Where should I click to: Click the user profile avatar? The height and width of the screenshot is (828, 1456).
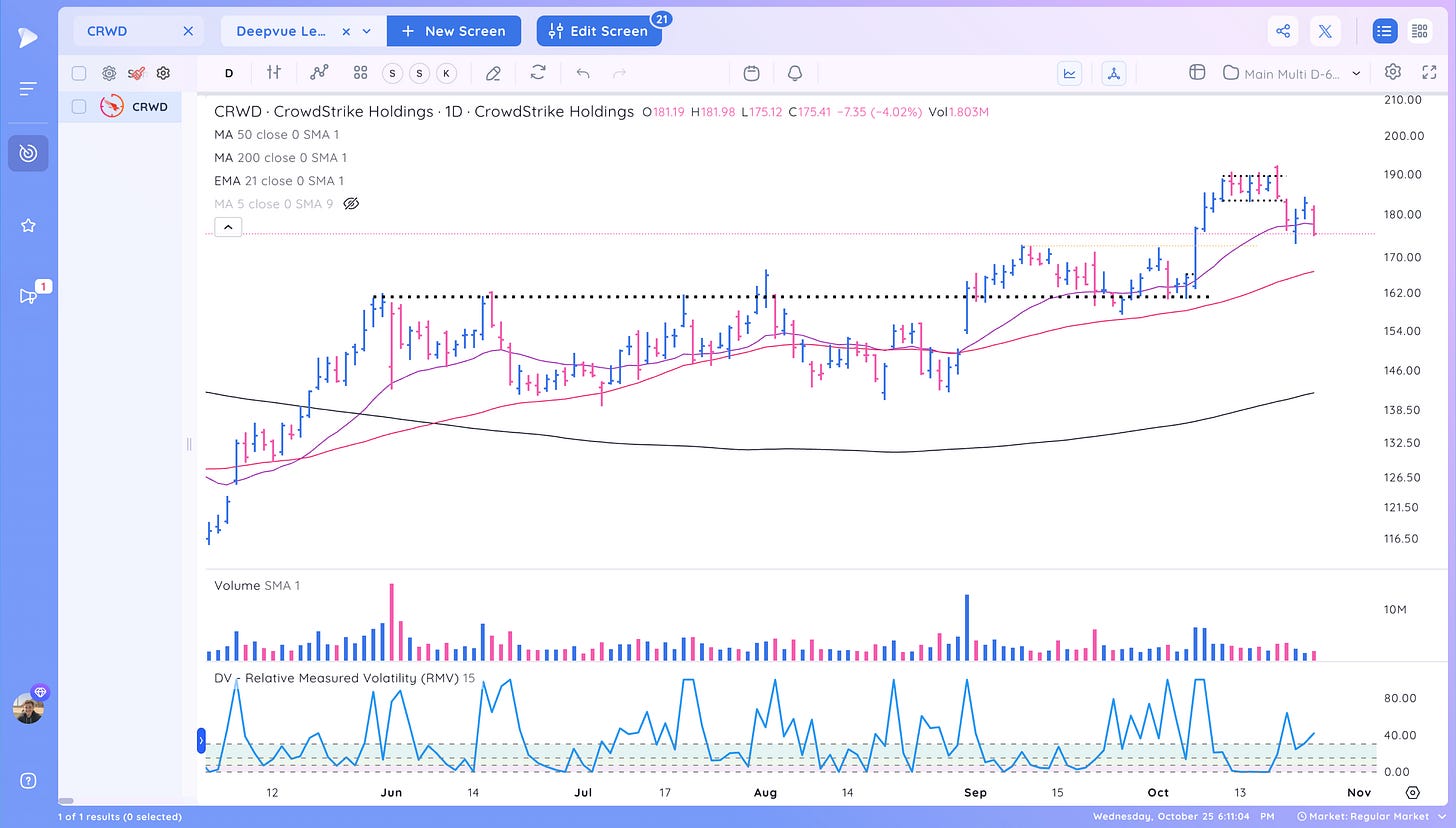click(28, 708)
